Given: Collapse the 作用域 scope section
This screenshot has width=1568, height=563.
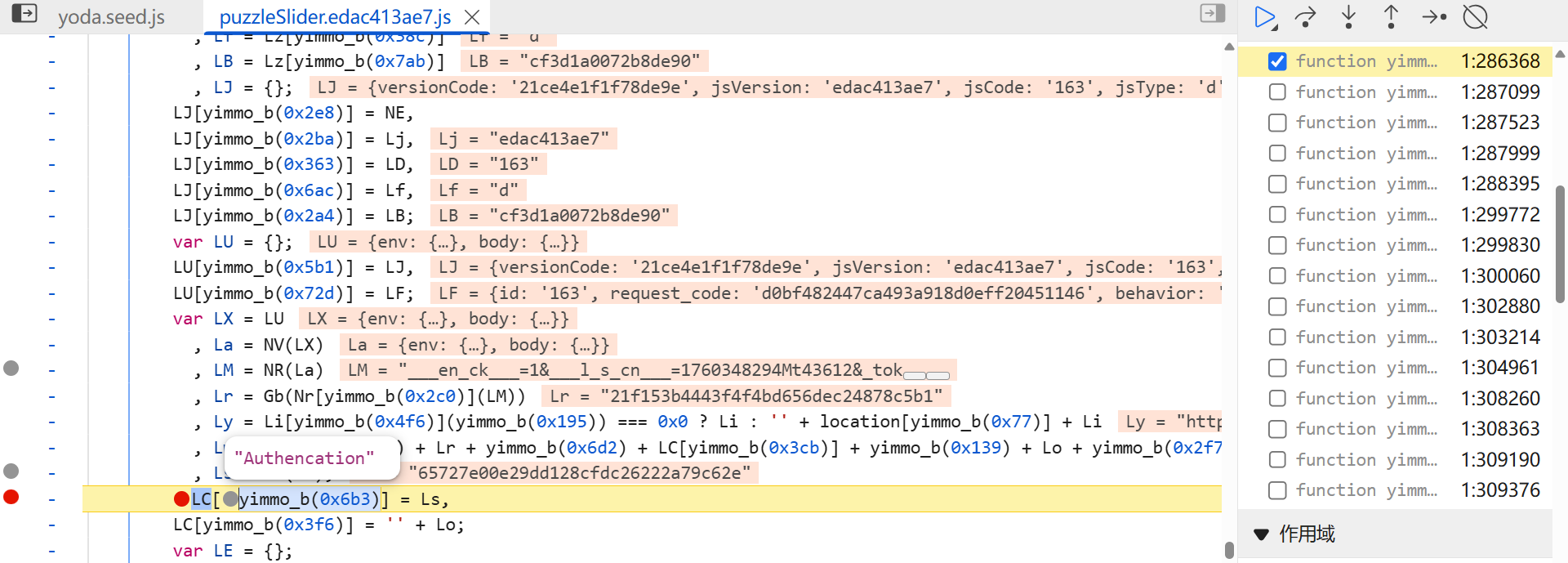Looking at the screenshot, I should [1262, 534].
